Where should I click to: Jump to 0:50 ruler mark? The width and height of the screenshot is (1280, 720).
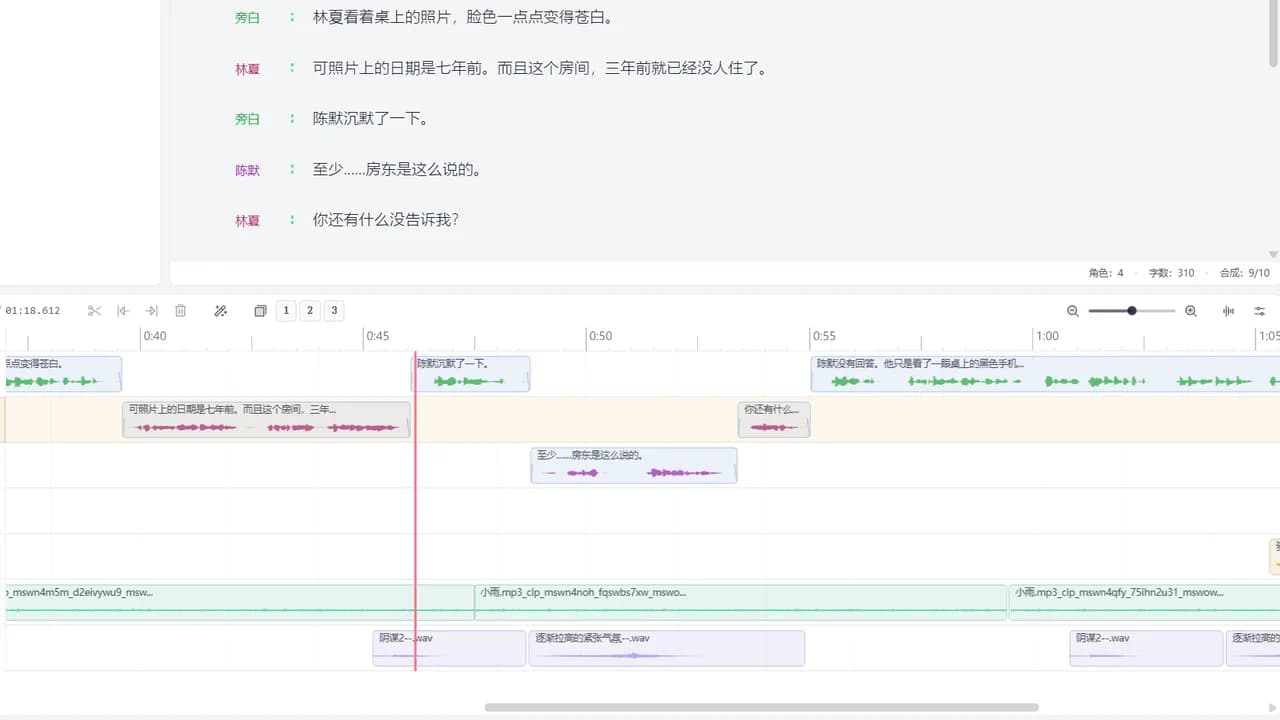600,336
